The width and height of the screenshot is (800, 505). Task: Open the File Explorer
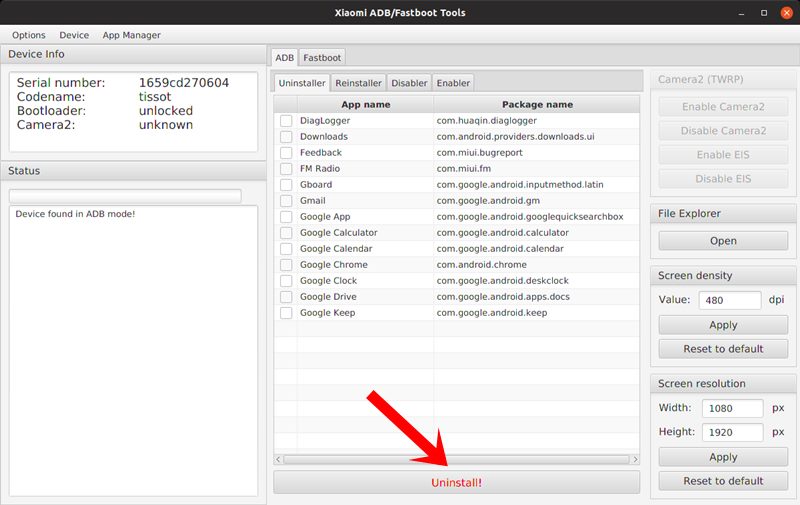[723, 241]
